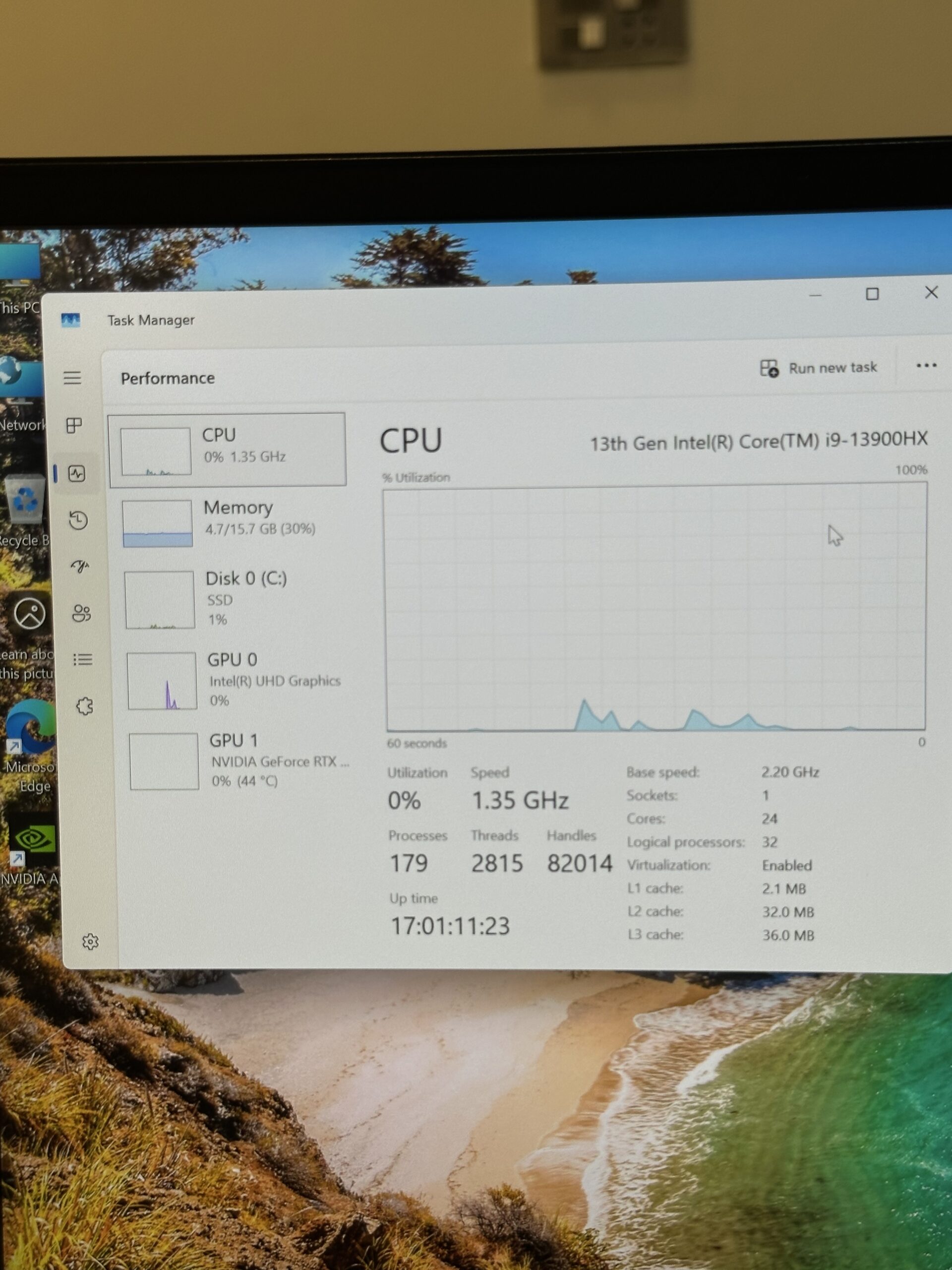Screen dimensions: 952x1270
Task: Click the L3 cache value 36.0 MB
Action: pyautogui.click(x=788, y=935)
